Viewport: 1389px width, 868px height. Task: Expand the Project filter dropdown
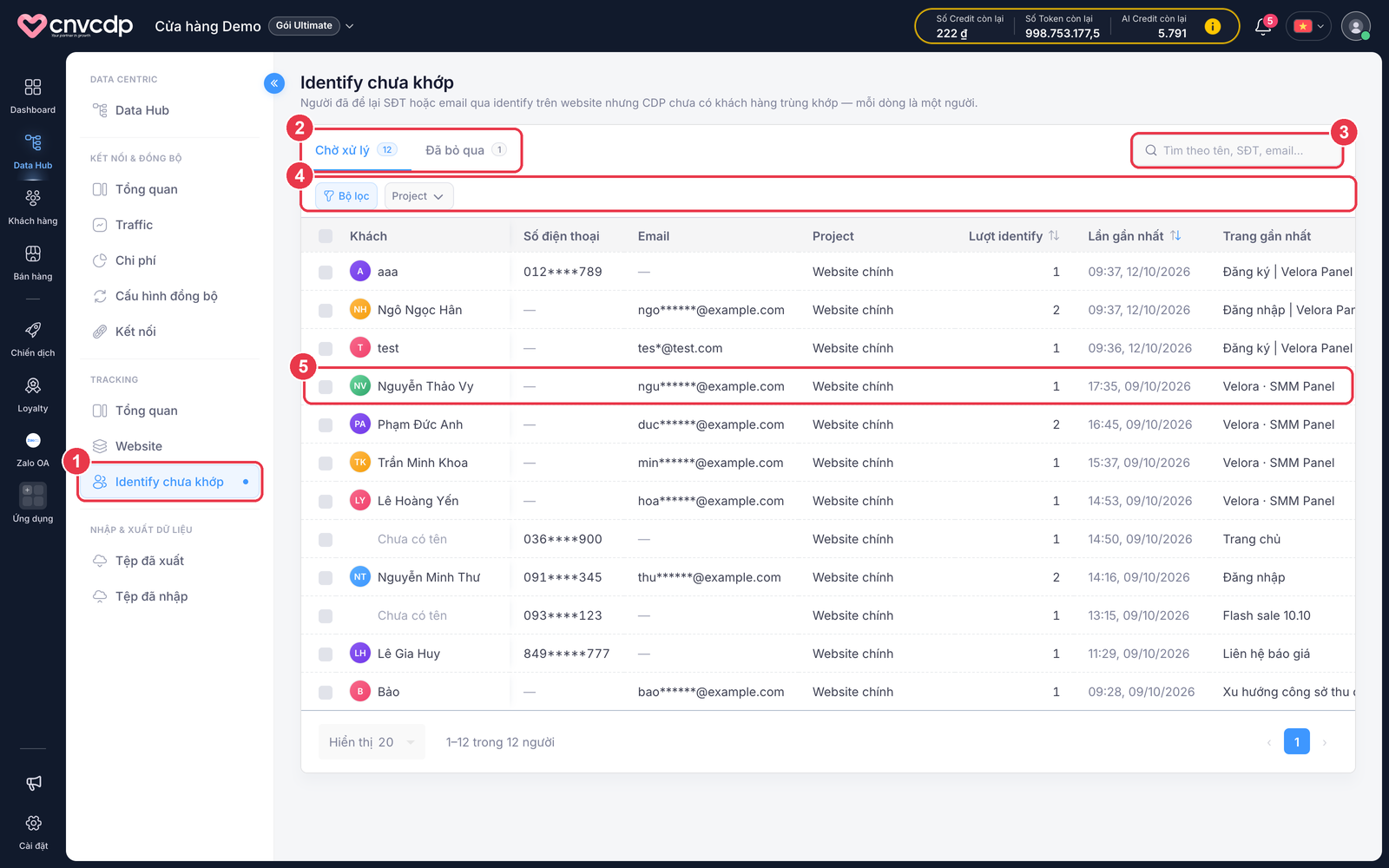(x=418, y=196)
